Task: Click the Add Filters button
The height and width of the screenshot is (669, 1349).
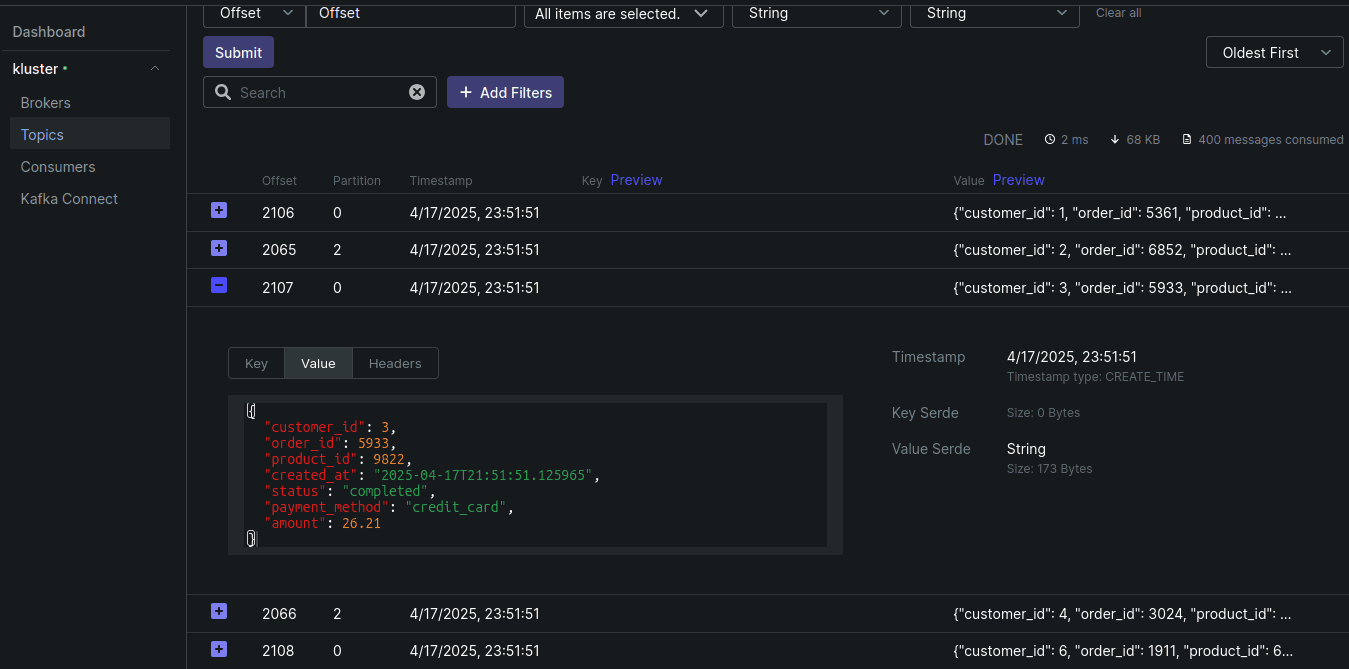Action: [505, 92]
